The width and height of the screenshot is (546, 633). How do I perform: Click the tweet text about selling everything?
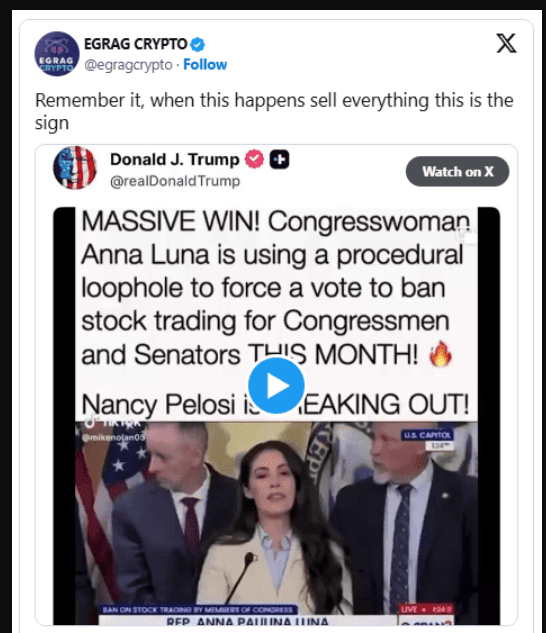(x=274, y=111)
